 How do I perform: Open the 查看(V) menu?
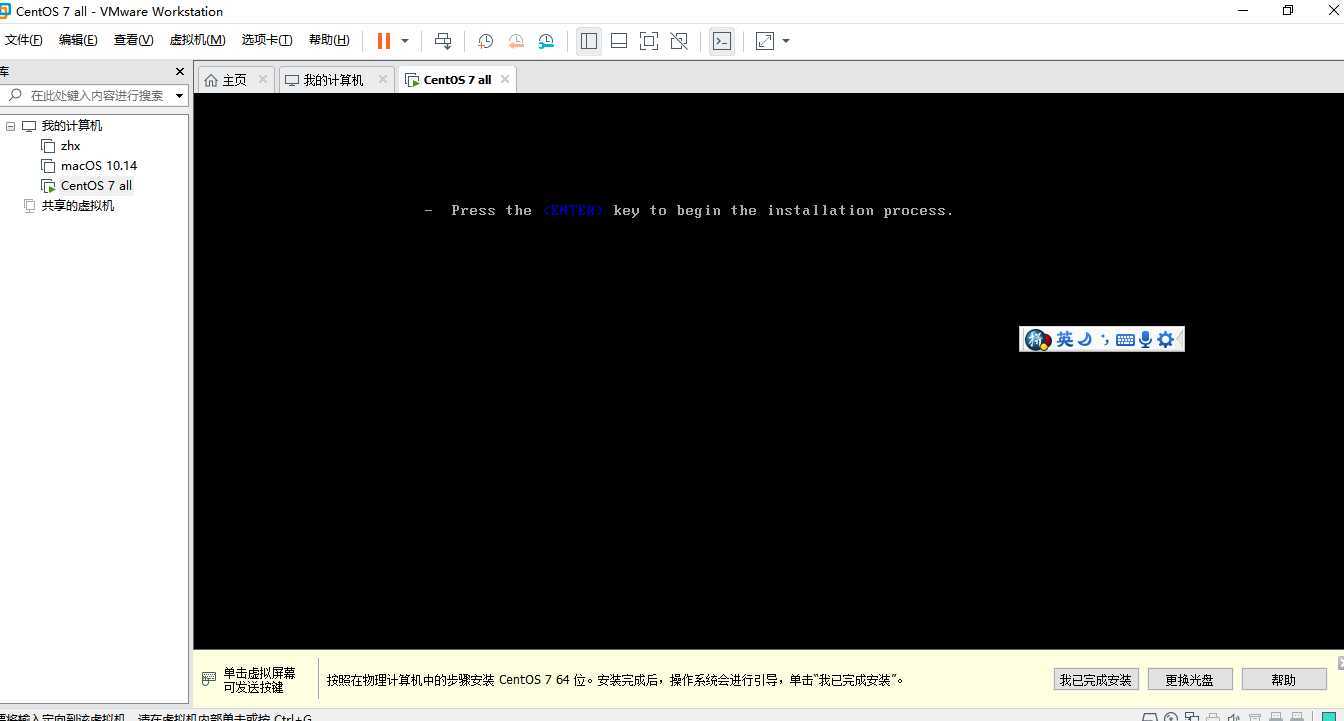tap(133, 40)
